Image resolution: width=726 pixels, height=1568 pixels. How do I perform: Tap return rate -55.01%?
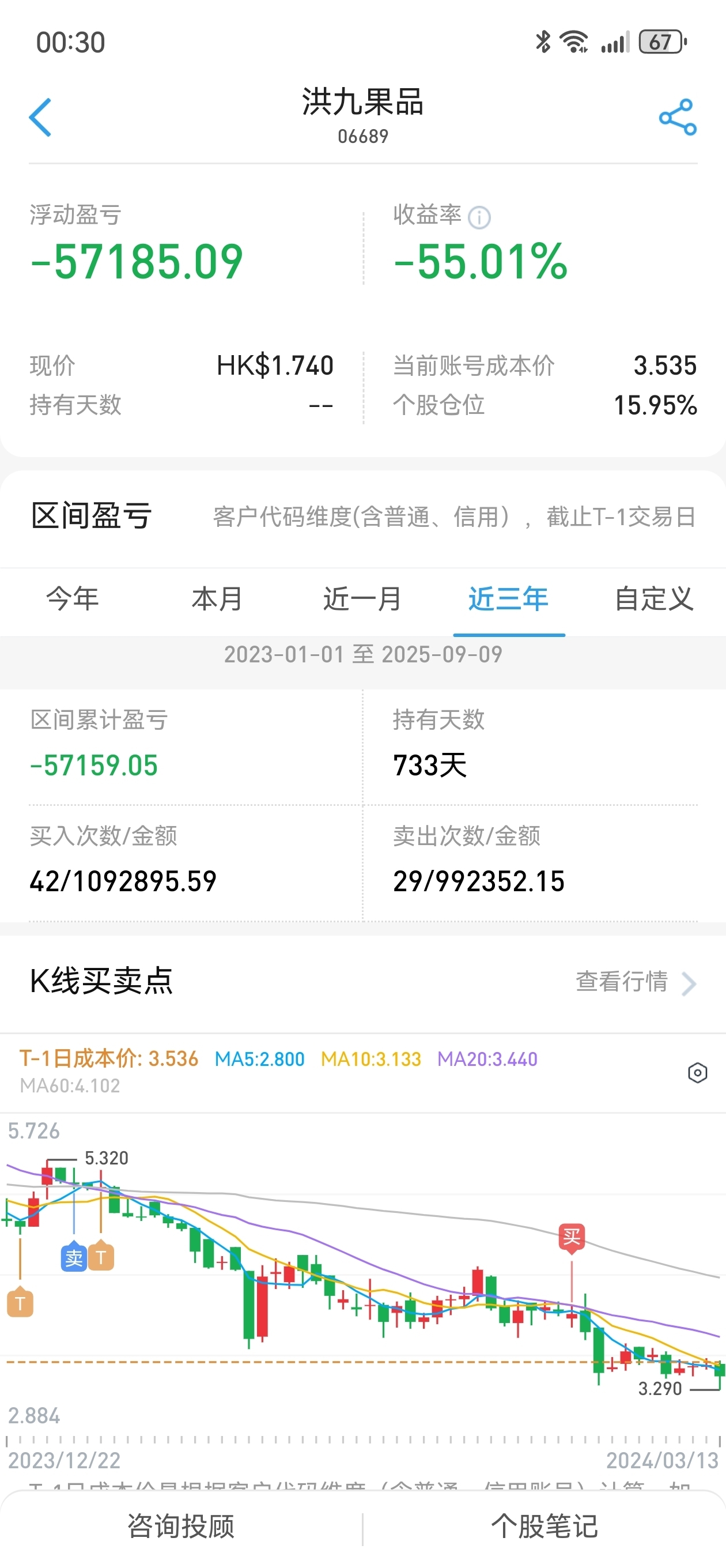pos(480,262)
